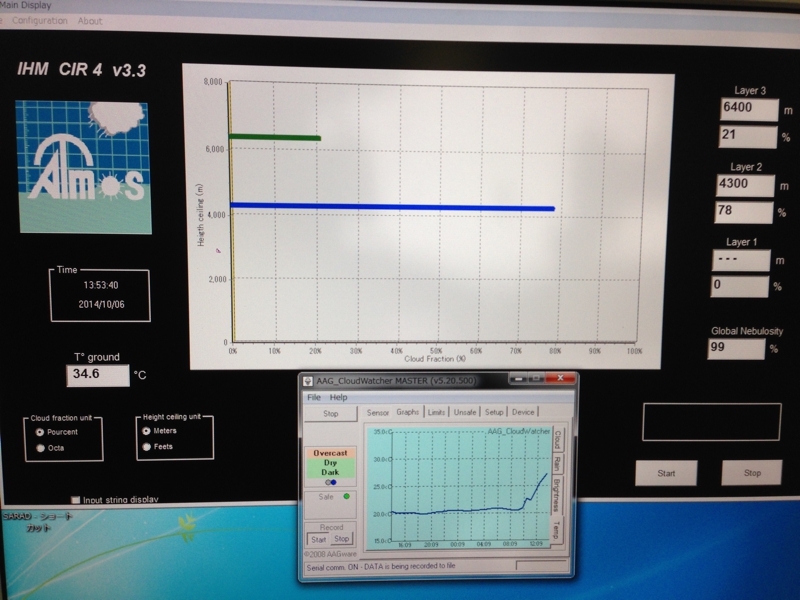This screenshot has width=800, height=600.
Task: Show the Rain graph side tab
Action: point(557,465)
